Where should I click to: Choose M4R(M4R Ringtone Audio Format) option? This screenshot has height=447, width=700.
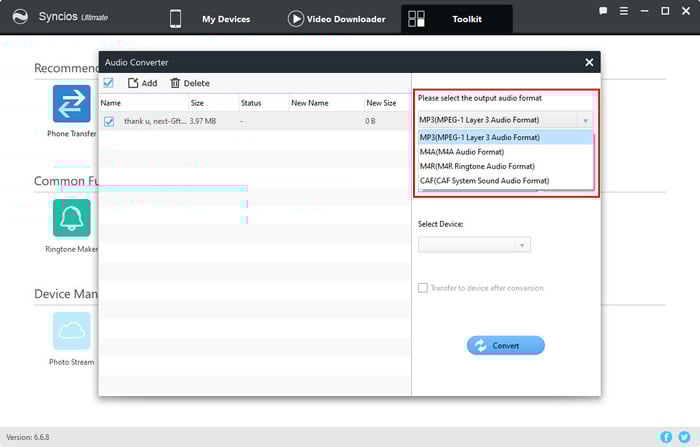[x=505, y=166]
